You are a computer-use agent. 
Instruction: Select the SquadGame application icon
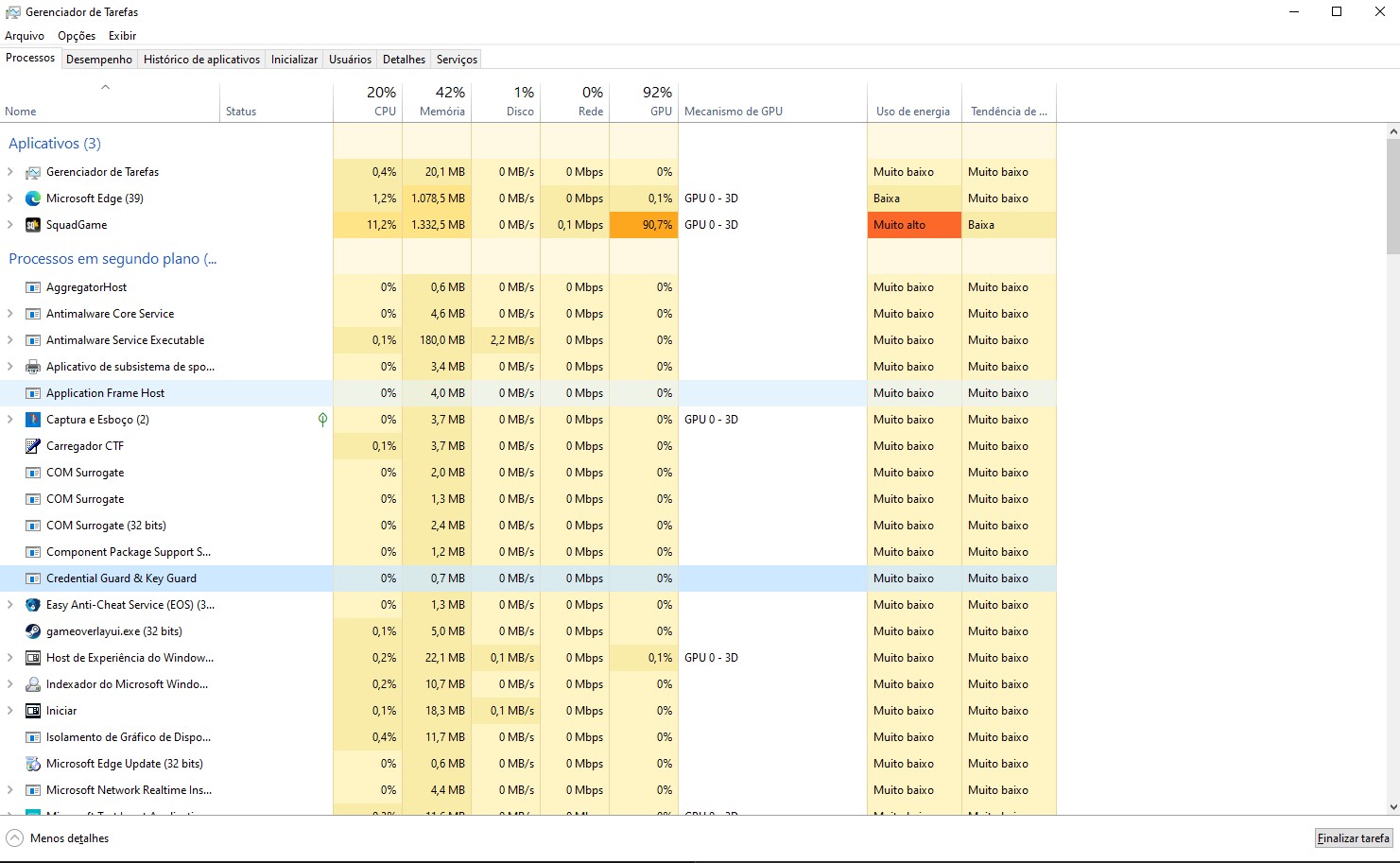pyautogui.click(x=31, y=225)
